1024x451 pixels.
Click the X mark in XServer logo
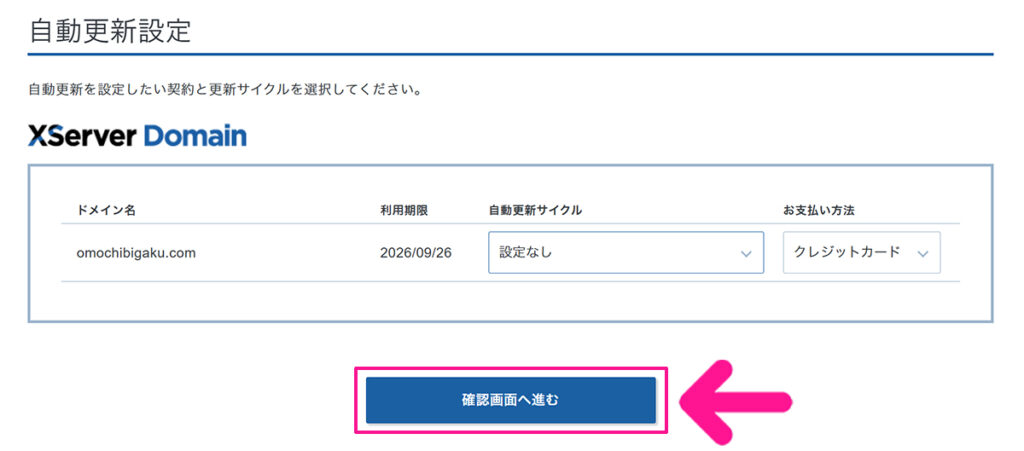(38, 136)
